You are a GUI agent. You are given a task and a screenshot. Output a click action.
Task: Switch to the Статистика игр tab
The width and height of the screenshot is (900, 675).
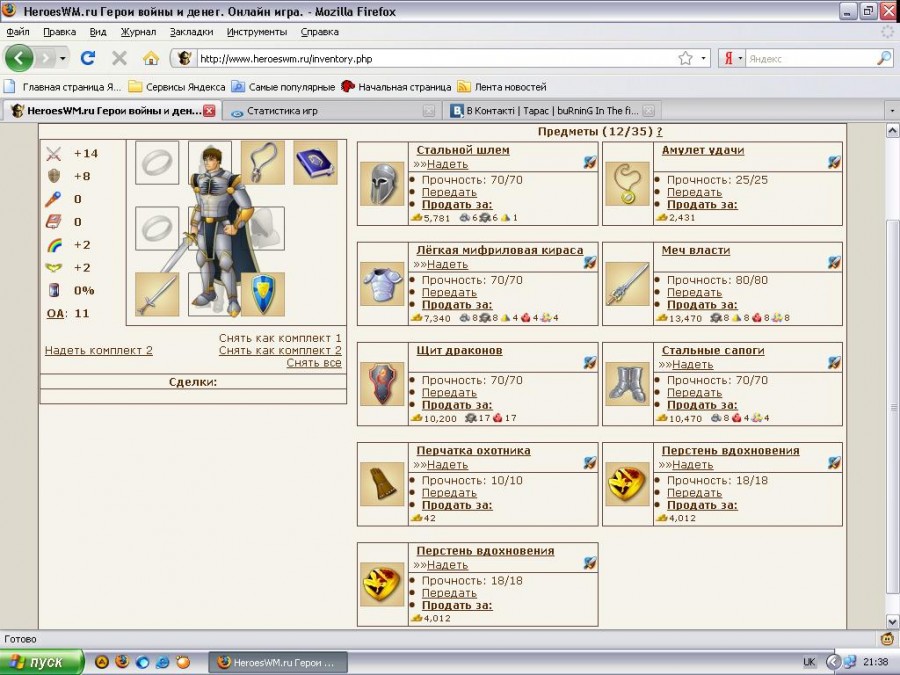pyautogui.click(x=331, y=111)
